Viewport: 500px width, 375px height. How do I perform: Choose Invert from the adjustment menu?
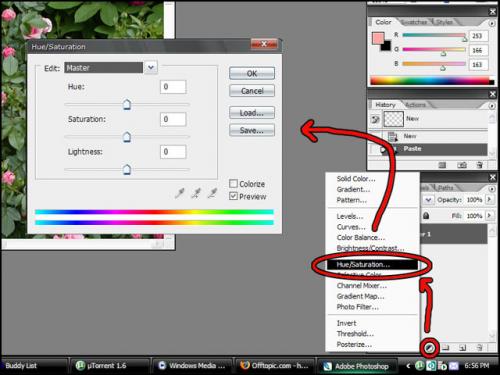tap(346, 323)
